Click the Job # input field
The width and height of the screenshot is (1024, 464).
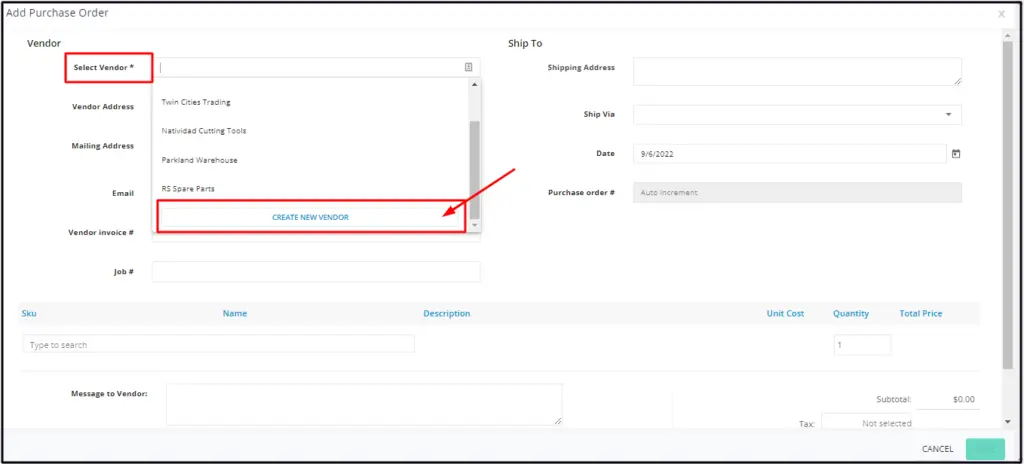coord(316,272)
